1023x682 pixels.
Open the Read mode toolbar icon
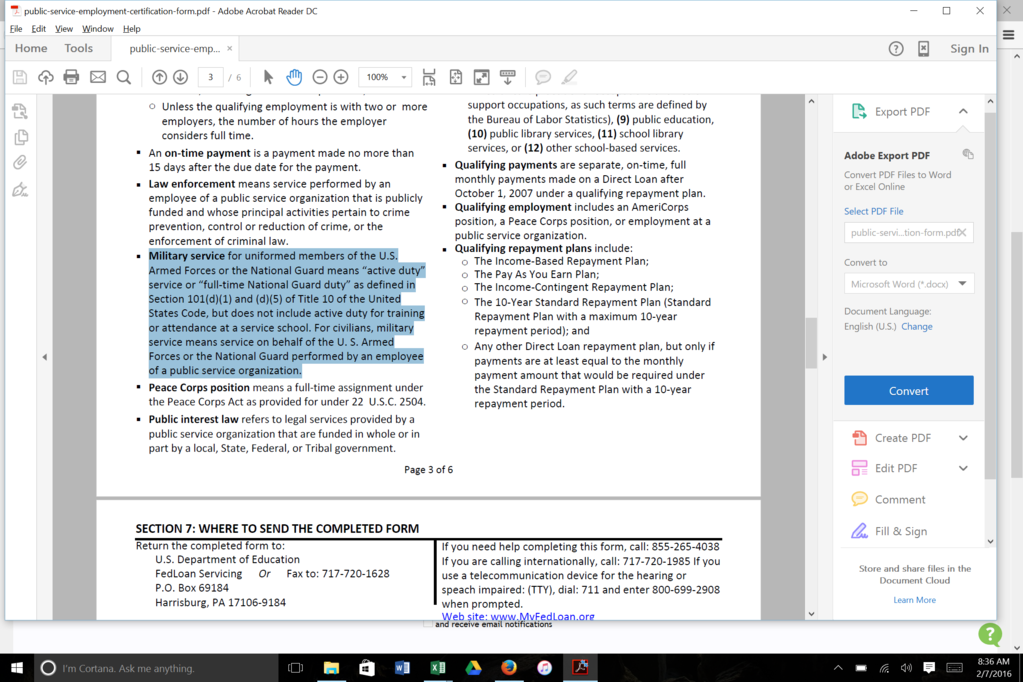tap(508, 77)
